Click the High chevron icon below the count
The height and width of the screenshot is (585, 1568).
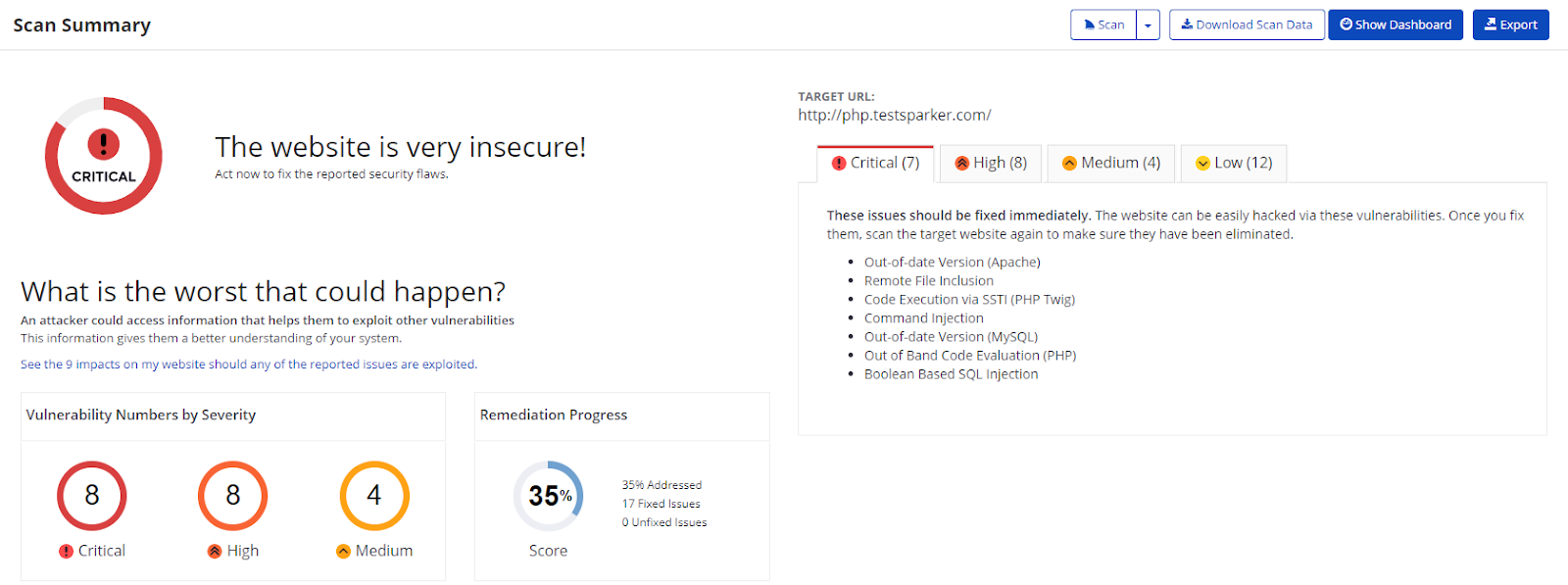pos(215,552)
